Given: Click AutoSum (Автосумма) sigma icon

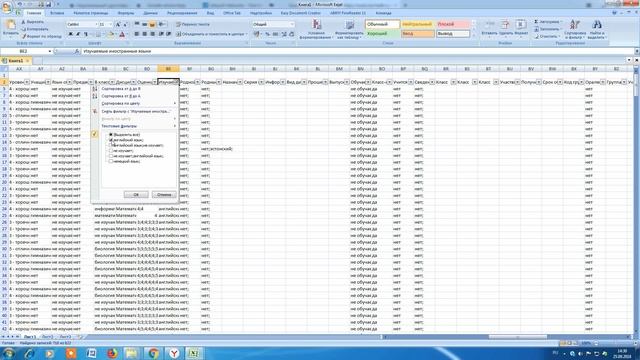Looking at the screenshot, I should point(536,22).
